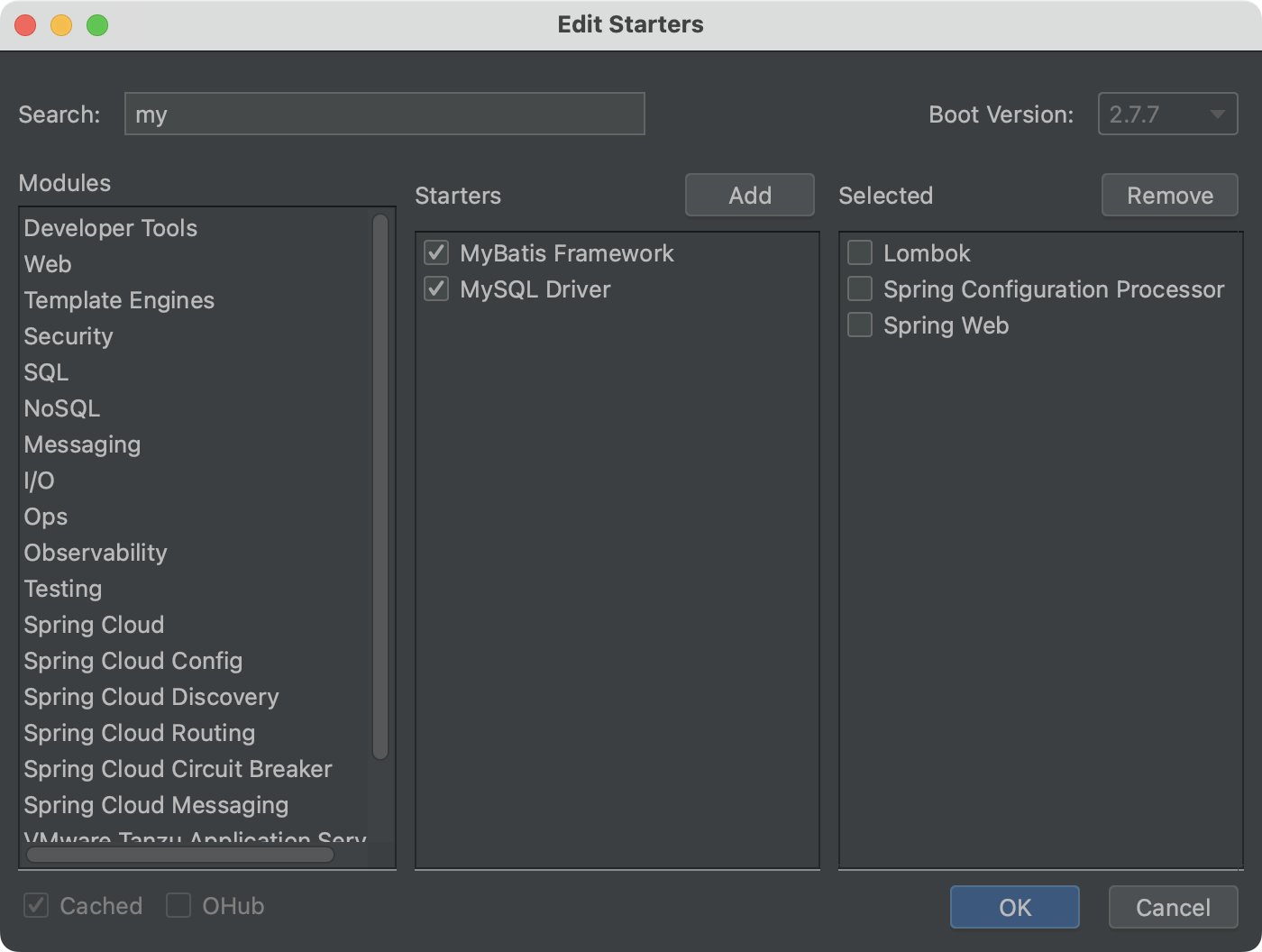Check the Lombok entry for removal
The width and height of the screenshot is (1262, 952).
point(859,253)
